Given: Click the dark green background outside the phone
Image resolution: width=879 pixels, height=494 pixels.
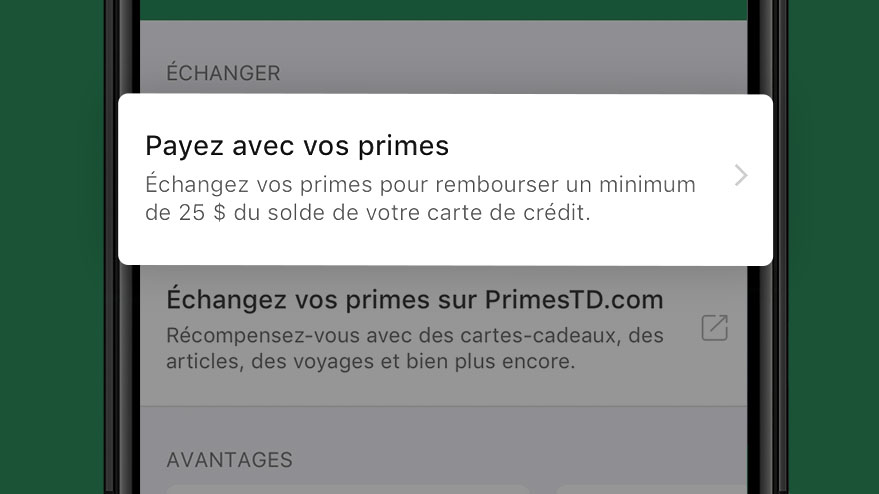Looking at the screenshot, I should pyautogui.click(x=52, y=247).
